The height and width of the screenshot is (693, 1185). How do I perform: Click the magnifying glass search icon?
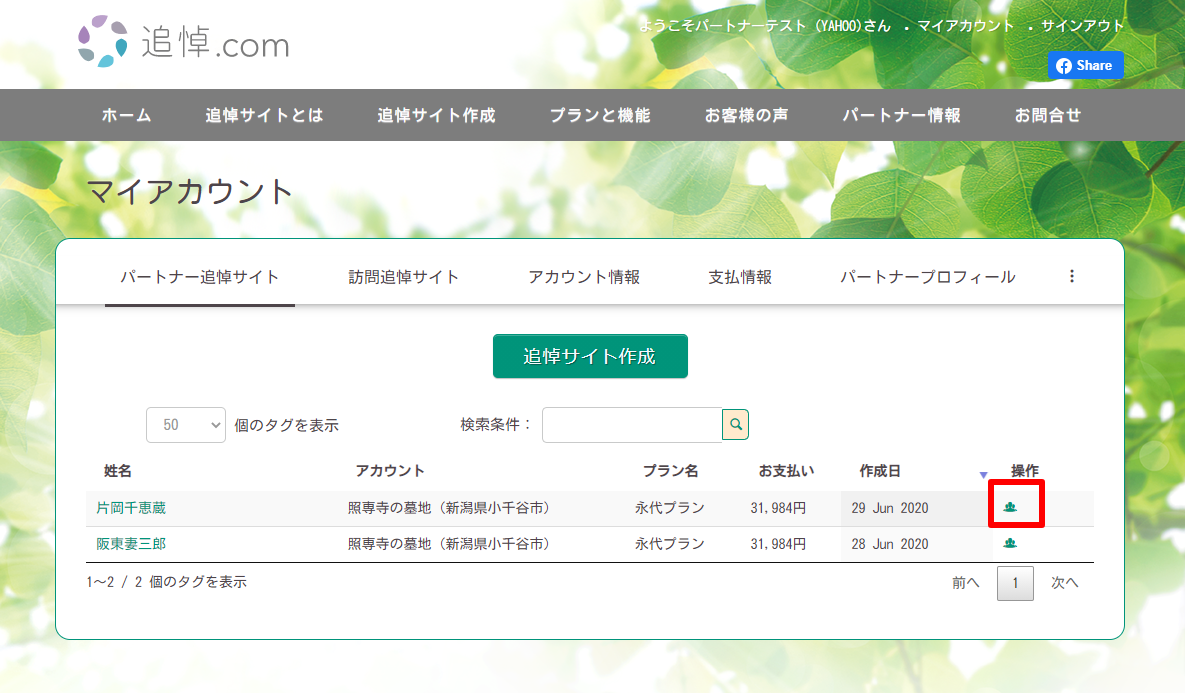736,425
